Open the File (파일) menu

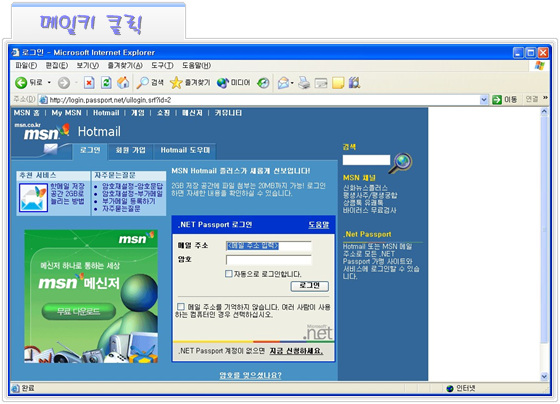click(x=26, y=66)
